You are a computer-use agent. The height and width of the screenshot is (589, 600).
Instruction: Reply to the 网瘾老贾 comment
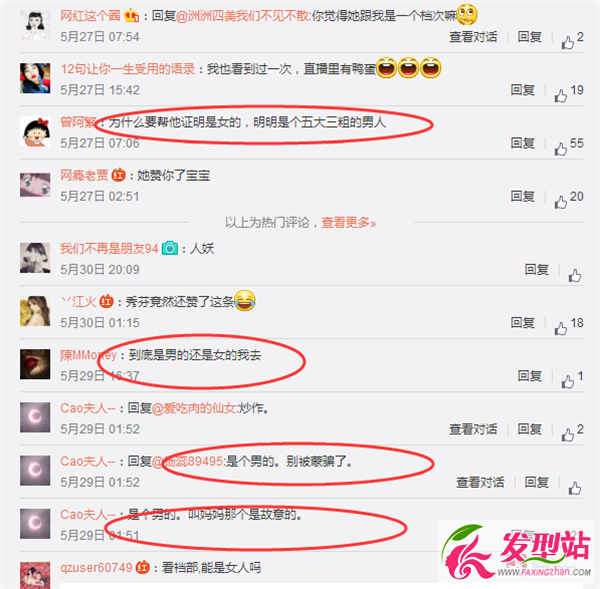coord(522,196)
